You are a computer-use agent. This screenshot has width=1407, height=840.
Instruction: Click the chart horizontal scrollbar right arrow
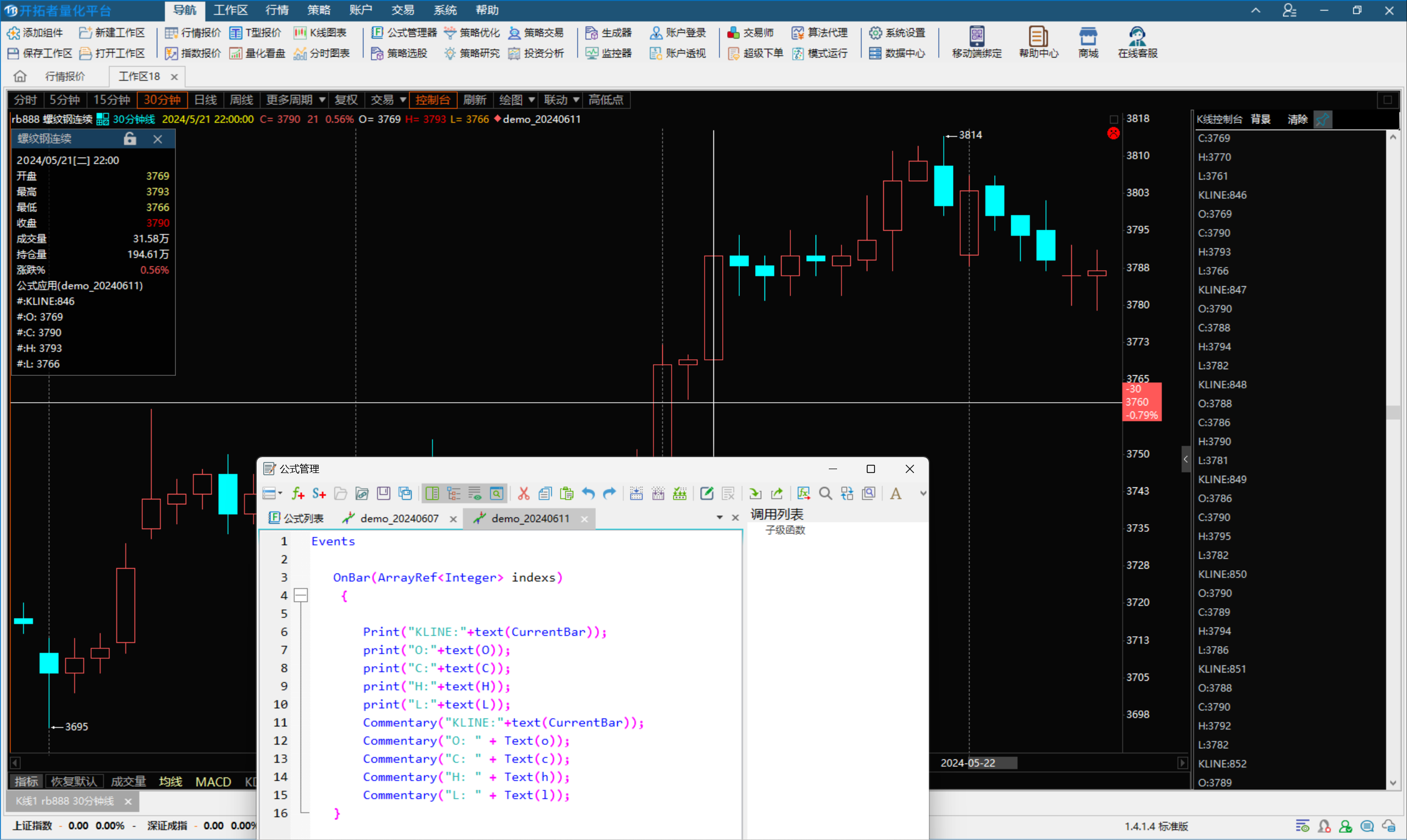click(1183, 763)
